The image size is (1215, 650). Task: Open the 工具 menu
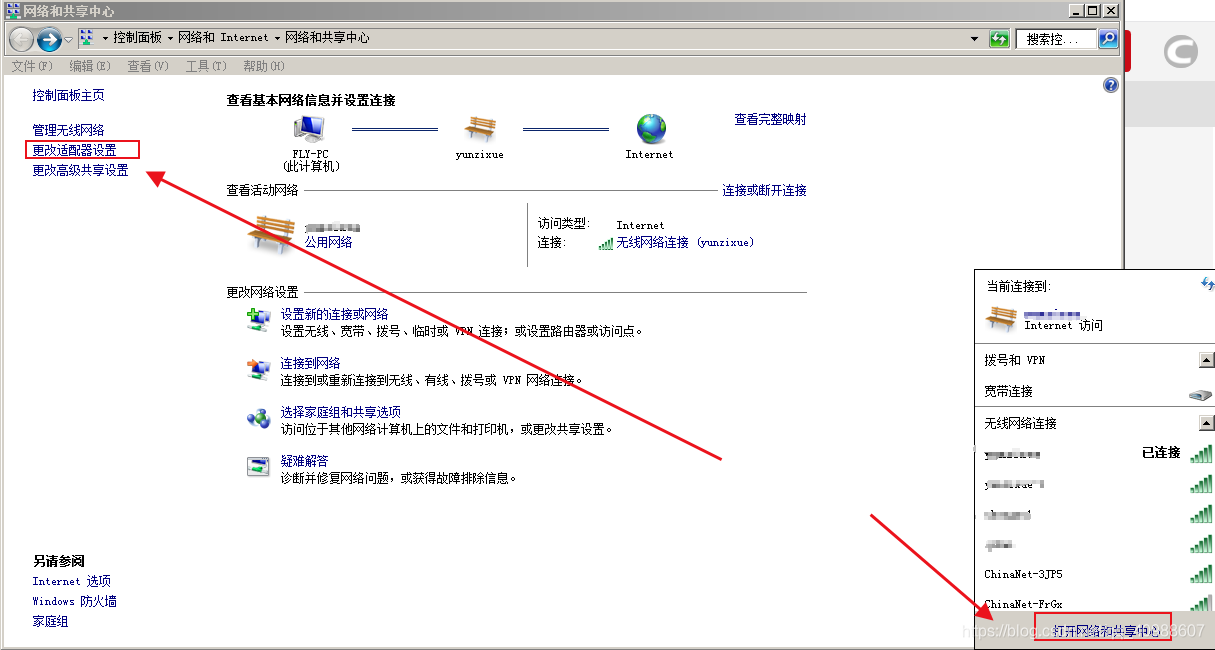(x=205, y=66)
